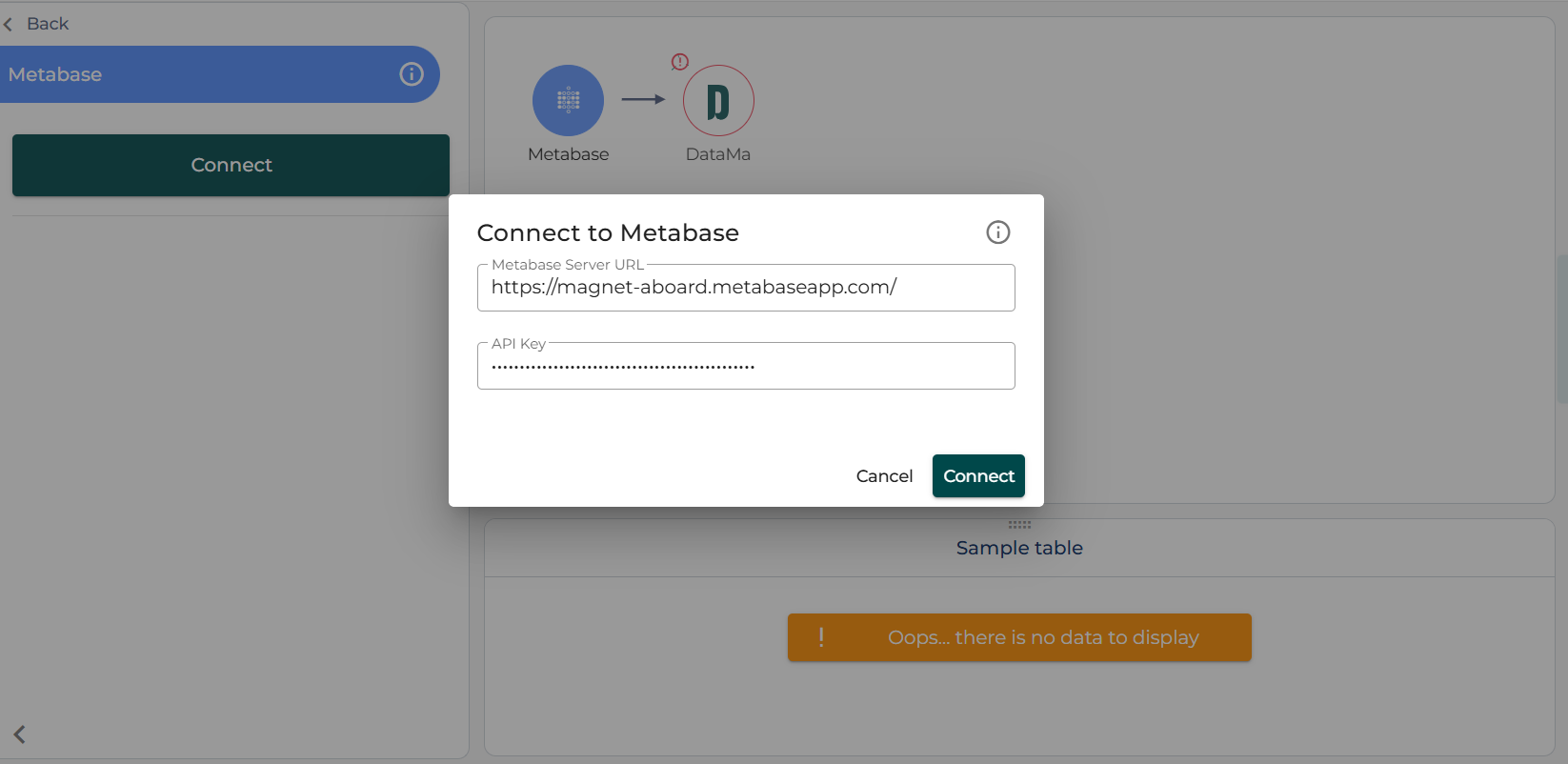Click the arrow connecting Metabase to DataMa
This screenshot has height=764, width=1568.
[644, 99]
